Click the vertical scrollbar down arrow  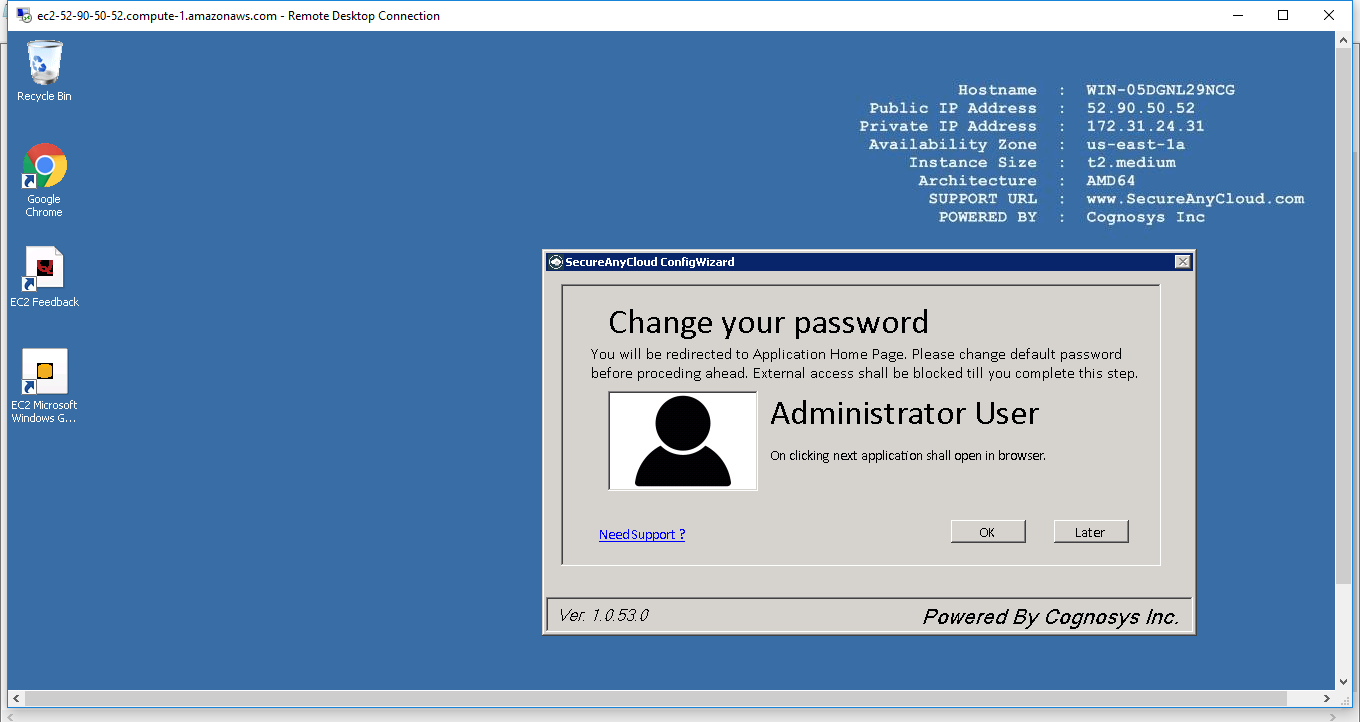(x=1344, y=681)
